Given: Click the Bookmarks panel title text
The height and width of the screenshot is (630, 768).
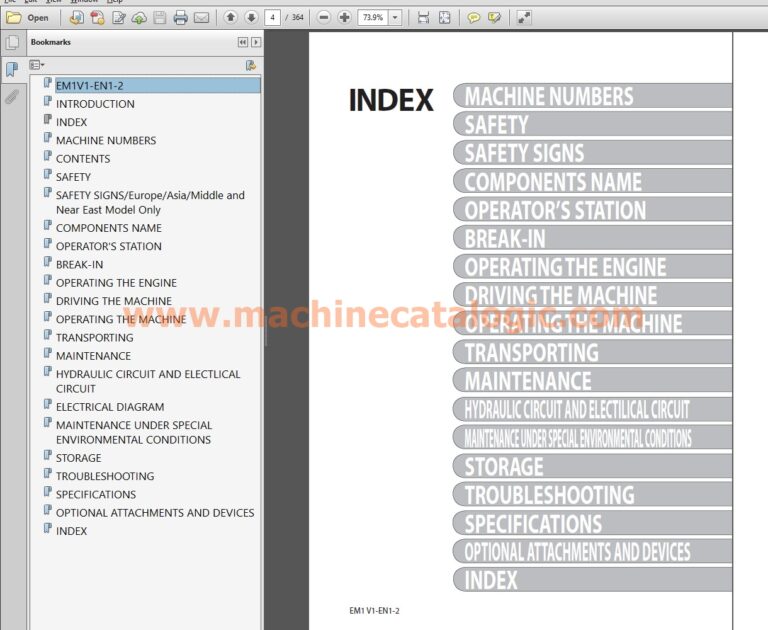Looking at the screenshot, I should (50, 42).
